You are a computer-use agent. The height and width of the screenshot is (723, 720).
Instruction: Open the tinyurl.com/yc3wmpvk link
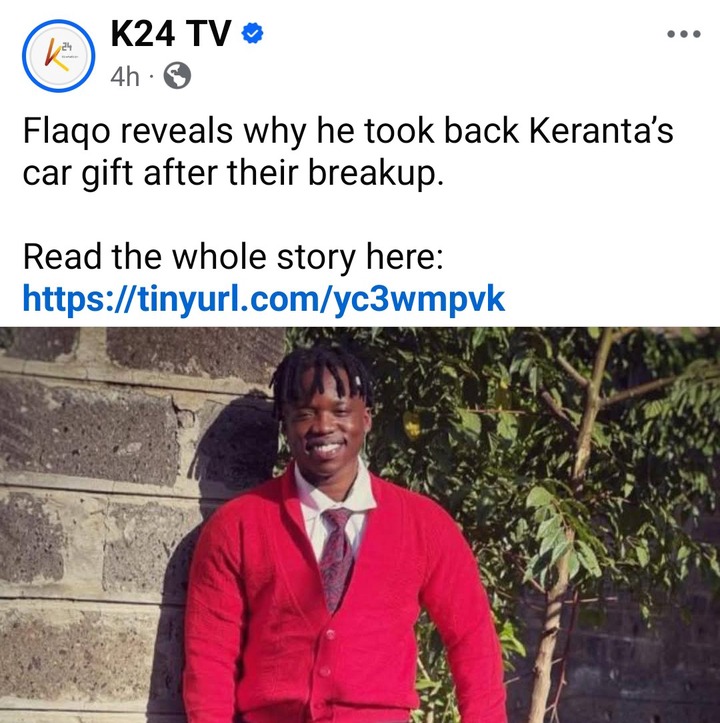(x=264, y=300)
